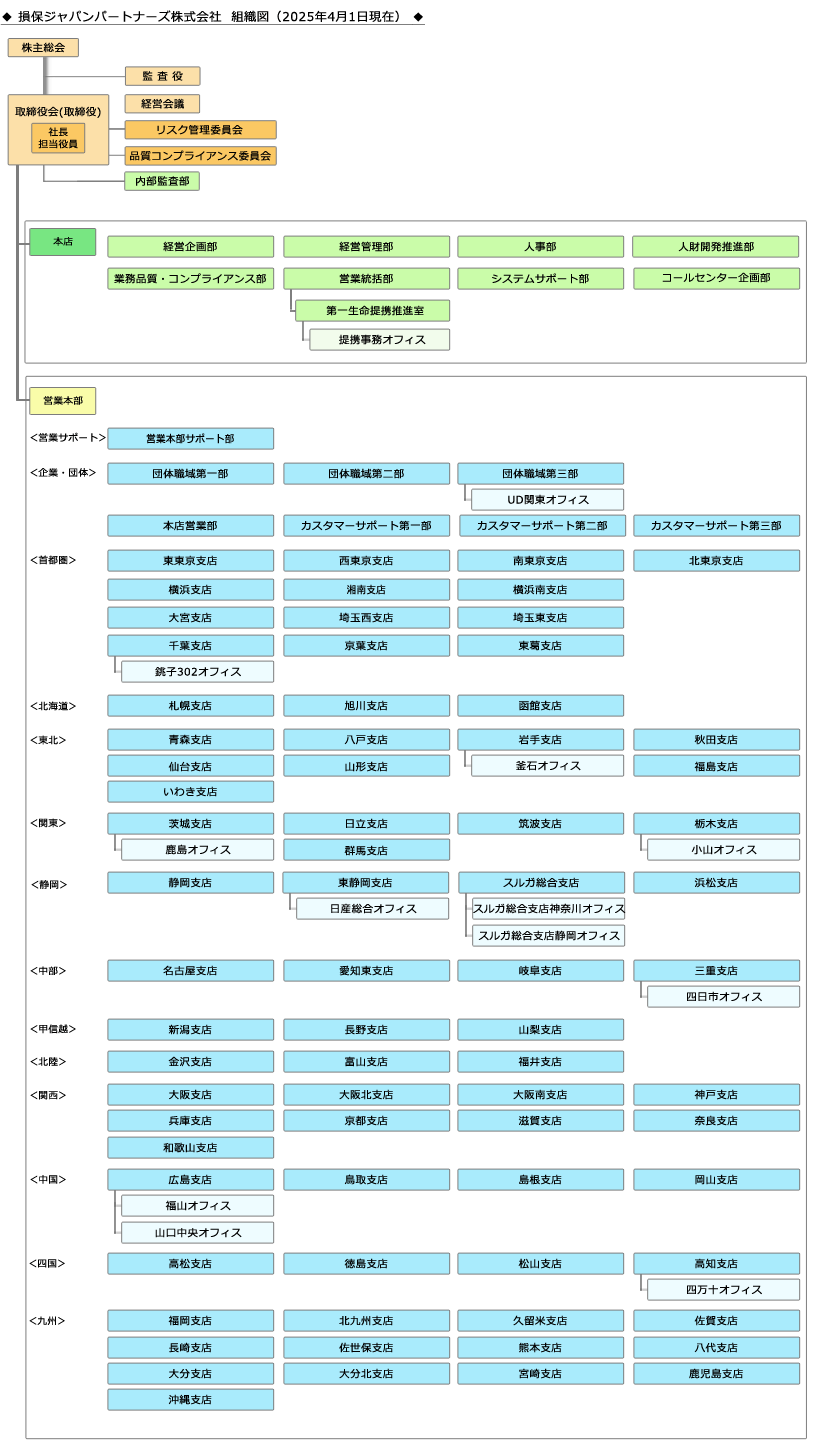Select the 浜松支店 box
The image size is (822, 1449).
coord(716,883)
